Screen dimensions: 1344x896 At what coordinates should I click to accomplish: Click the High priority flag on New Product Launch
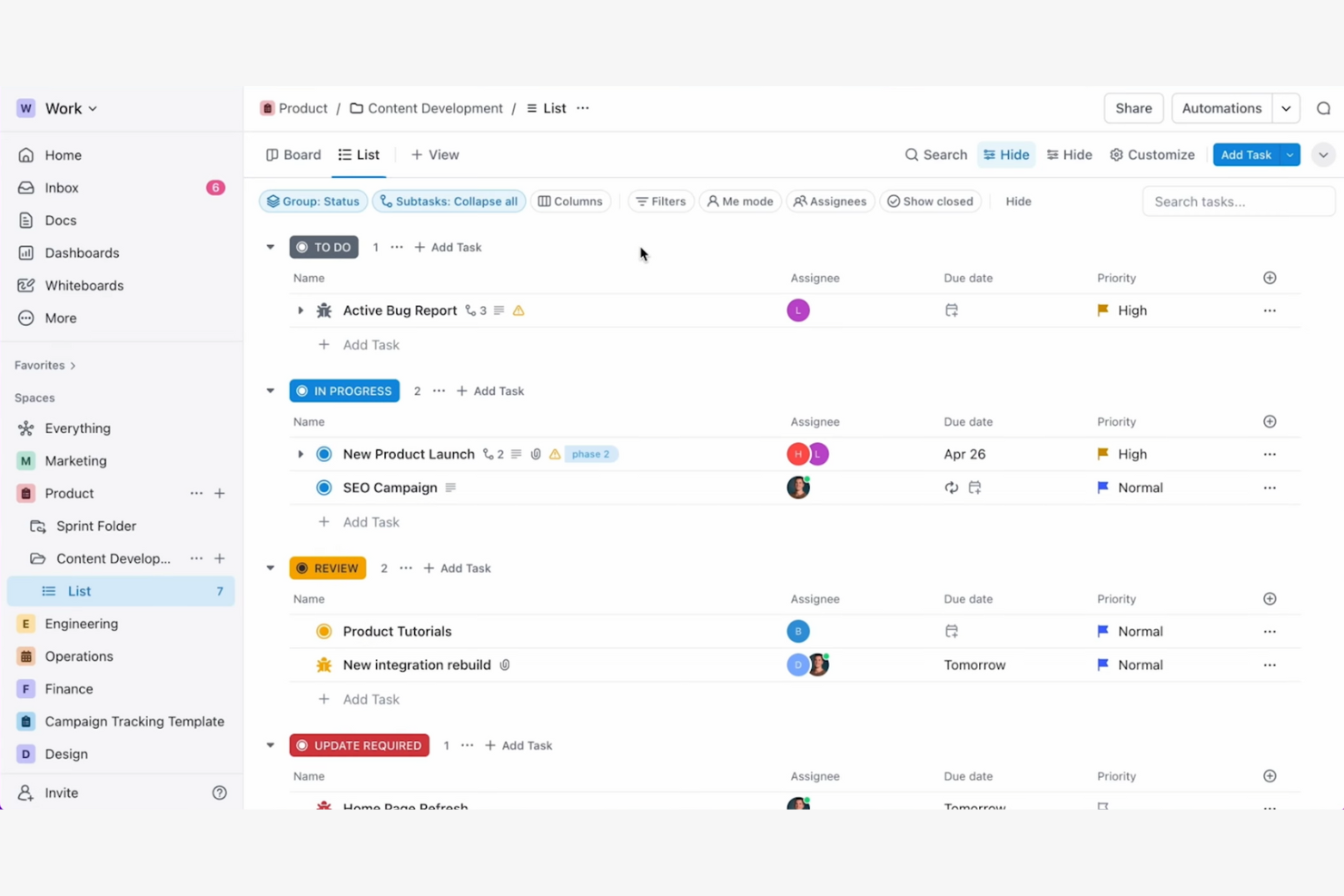(1102, 454)
